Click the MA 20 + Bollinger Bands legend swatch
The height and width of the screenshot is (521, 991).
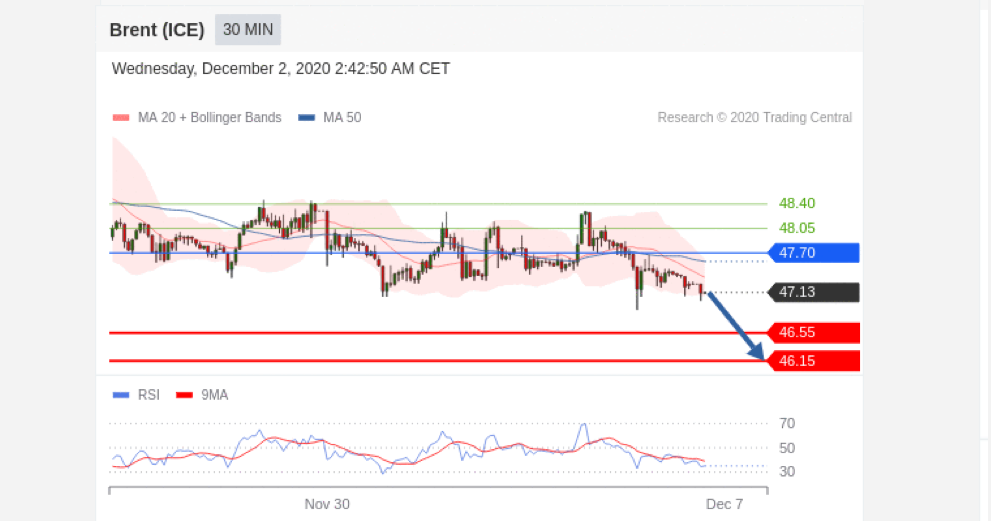pos(121,118)
